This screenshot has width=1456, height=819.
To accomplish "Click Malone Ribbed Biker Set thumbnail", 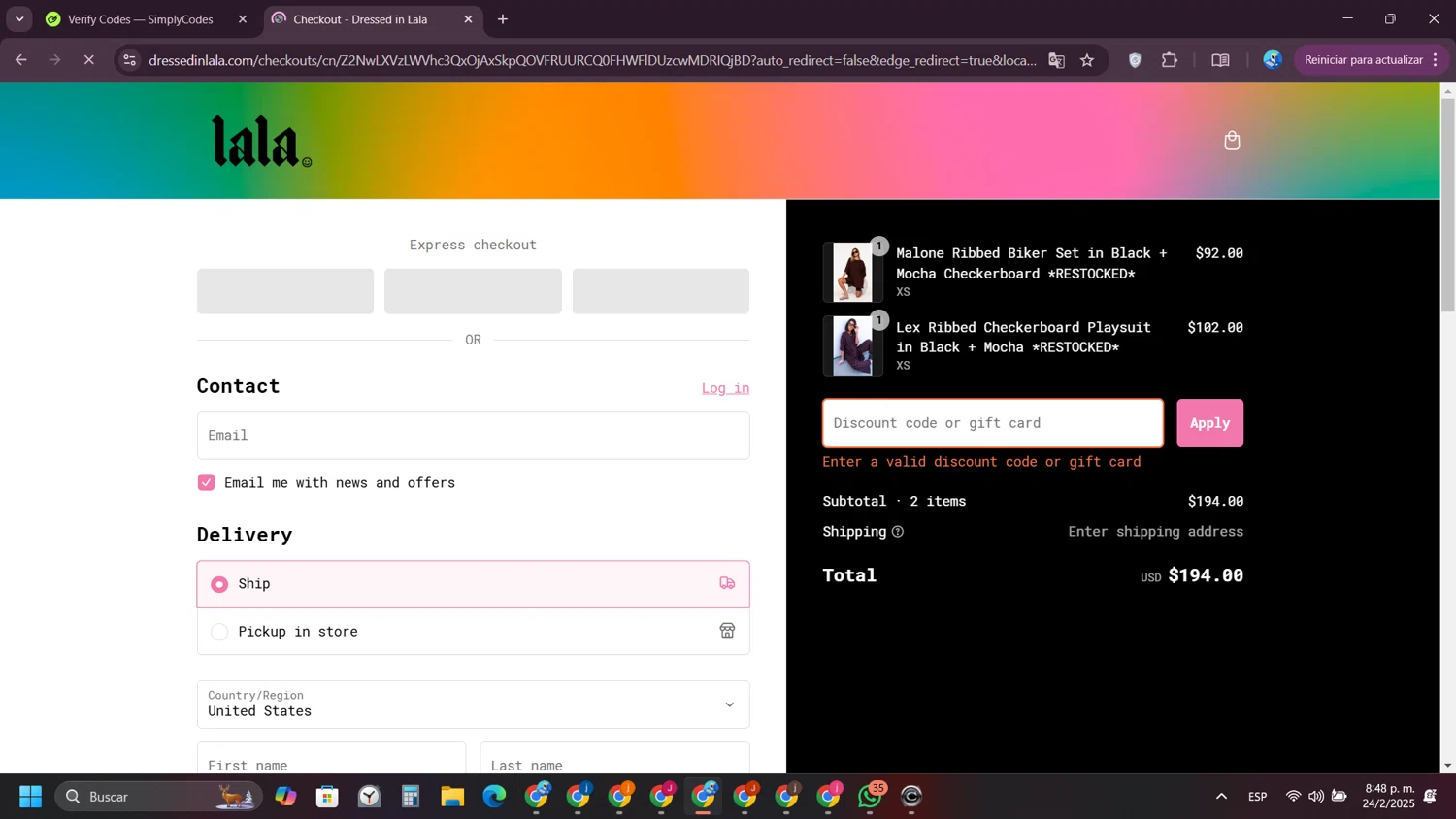I will (852, 272).
